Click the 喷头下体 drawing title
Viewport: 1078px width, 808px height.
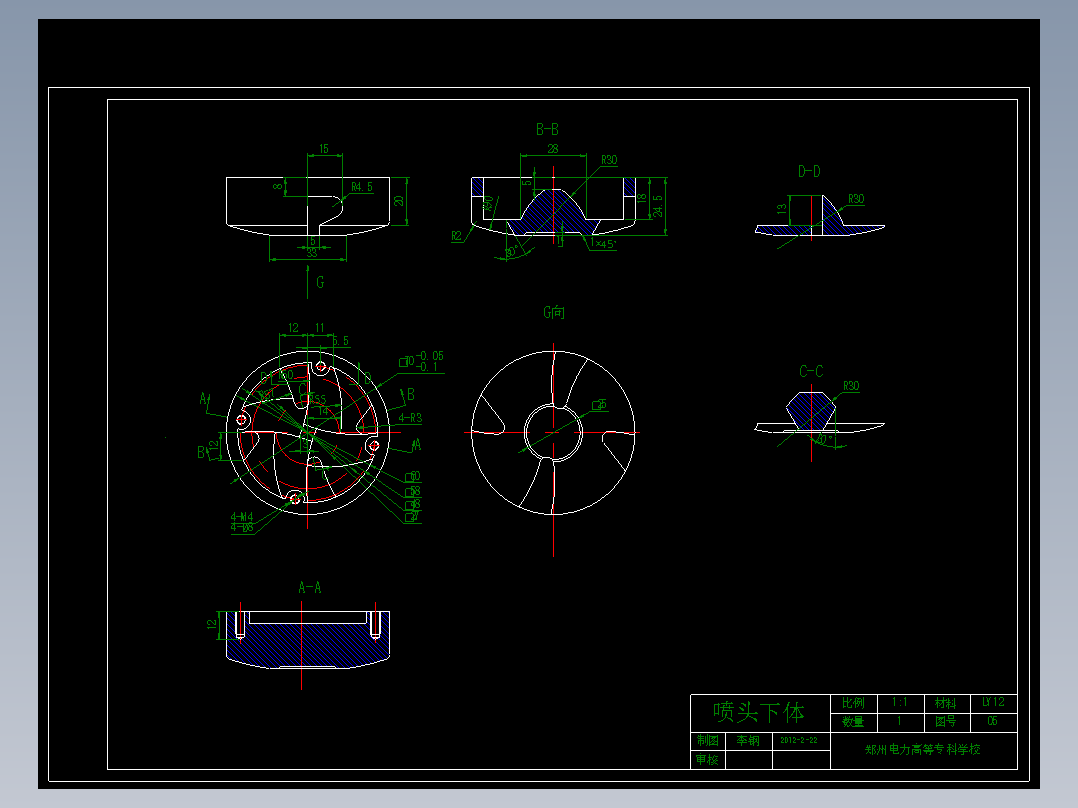click(758, 712)
